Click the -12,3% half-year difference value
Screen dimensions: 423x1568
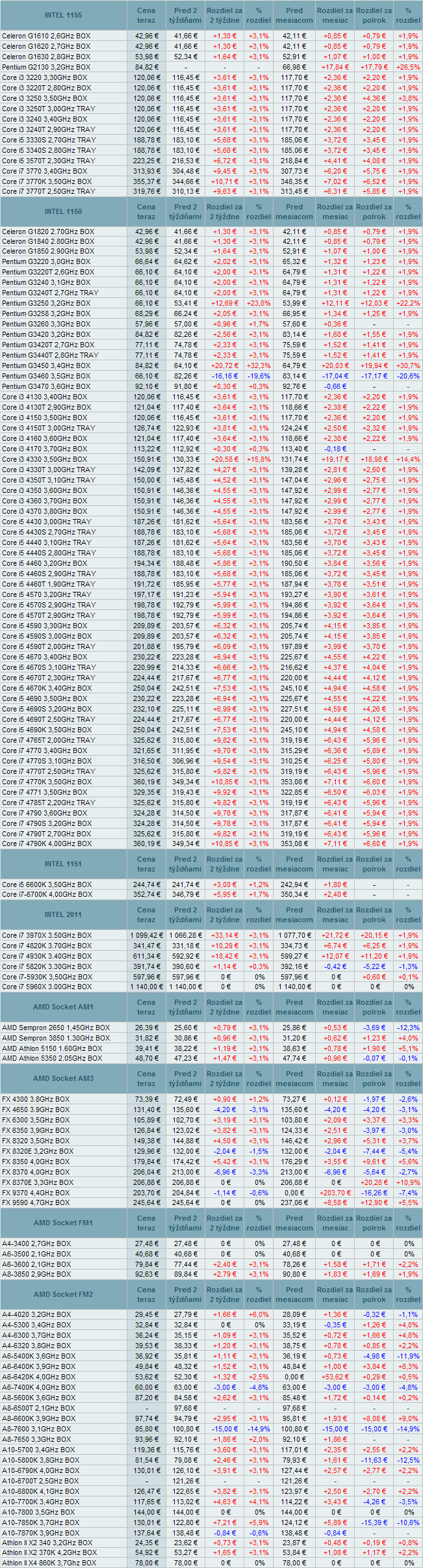tap(408, 1028)
